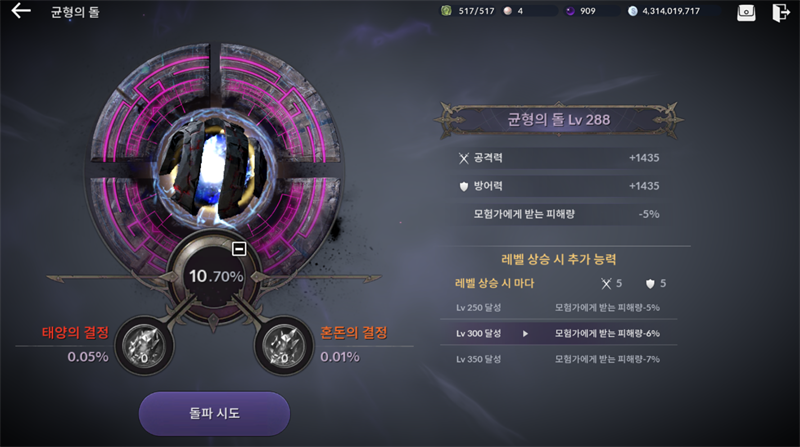Screen dimensions: 800x447
Task: Tap the pearl currency icon showing 4
Action: 508,11
